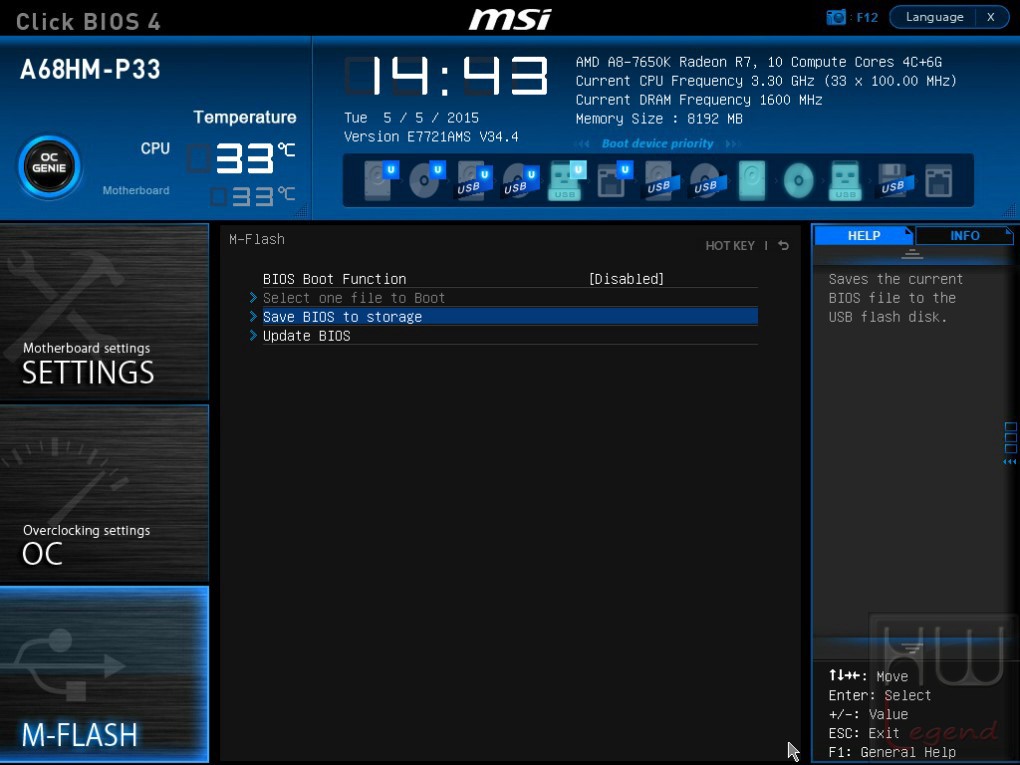Screen dimensions: 1020x765
Task: Click the Current CPU Frequency 3.30 GHz line
Action: pyautogui.click(x=766, y=81)
